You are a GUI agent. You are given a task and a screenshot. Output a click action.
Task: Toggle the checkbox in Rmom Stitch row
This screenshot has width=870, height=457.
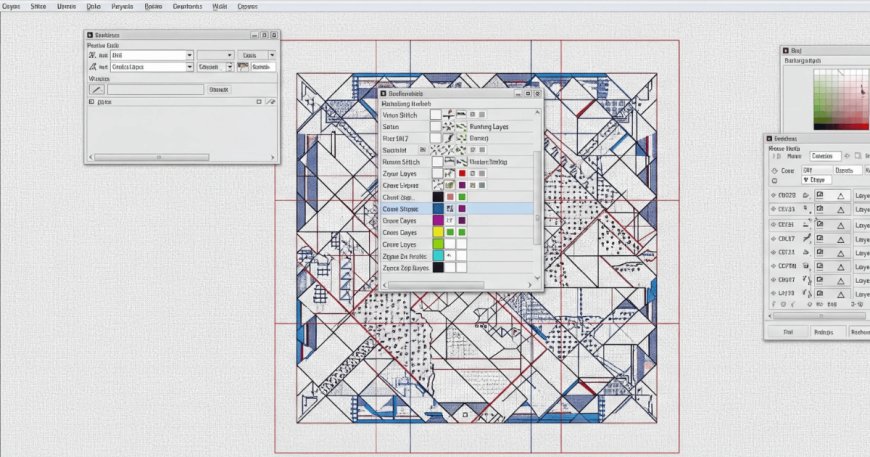pos(437,161)
